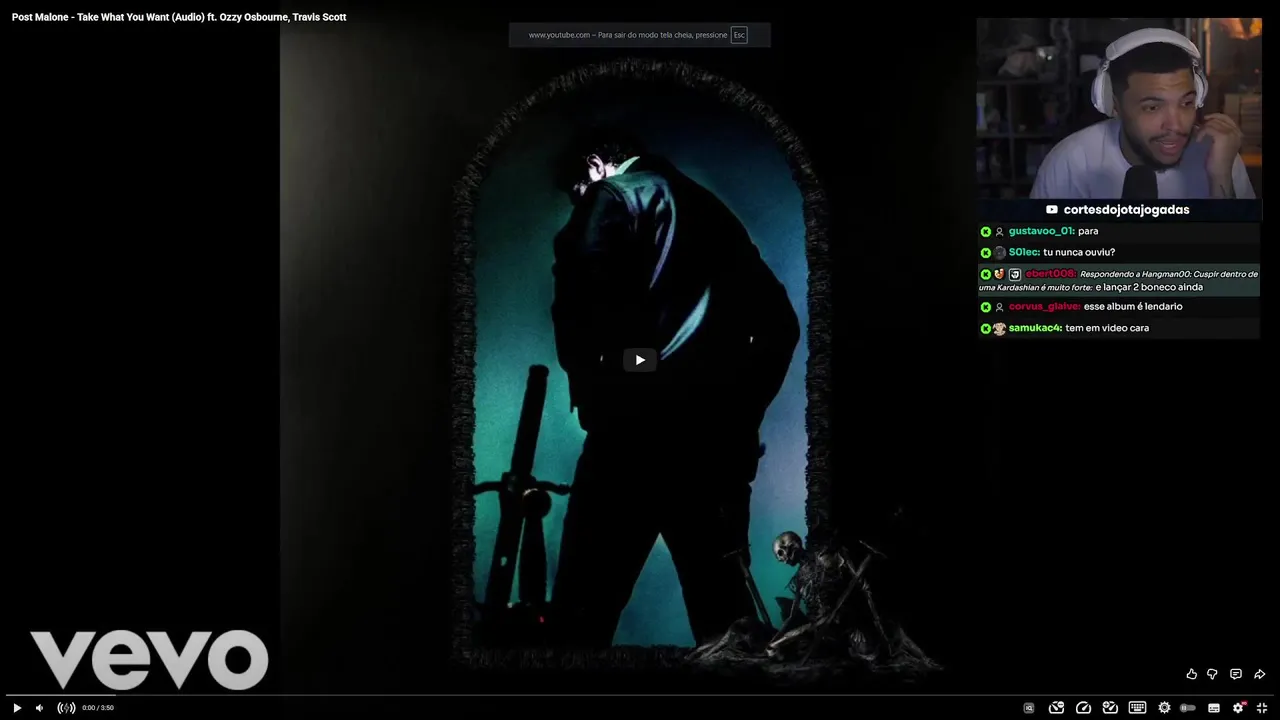Click the YouTube logo beside cortesdojotajogadas
The image size is (1280, 720).
tap(1052, 210)
